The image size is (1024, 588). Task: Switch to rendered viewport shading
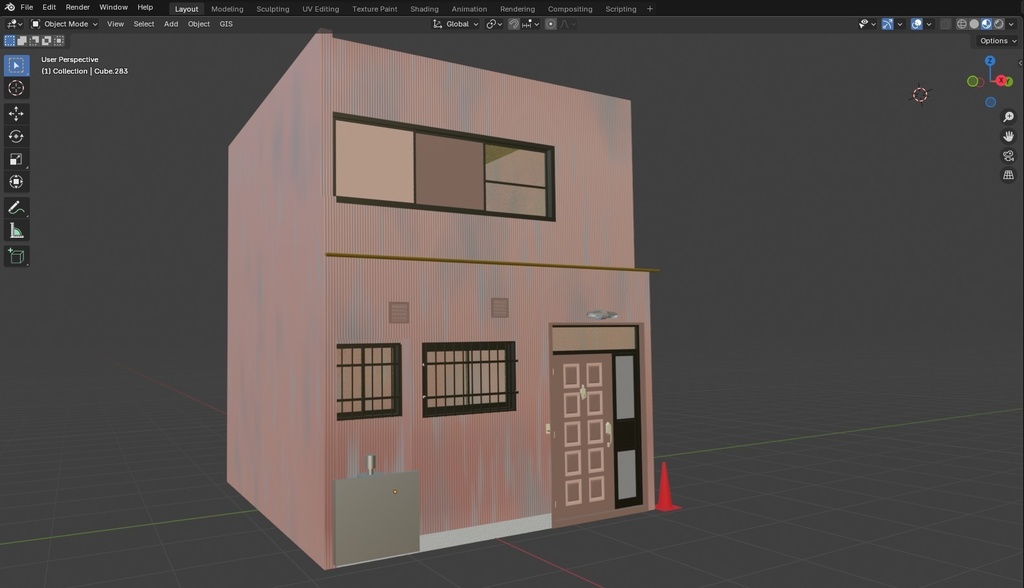[999, 24]
